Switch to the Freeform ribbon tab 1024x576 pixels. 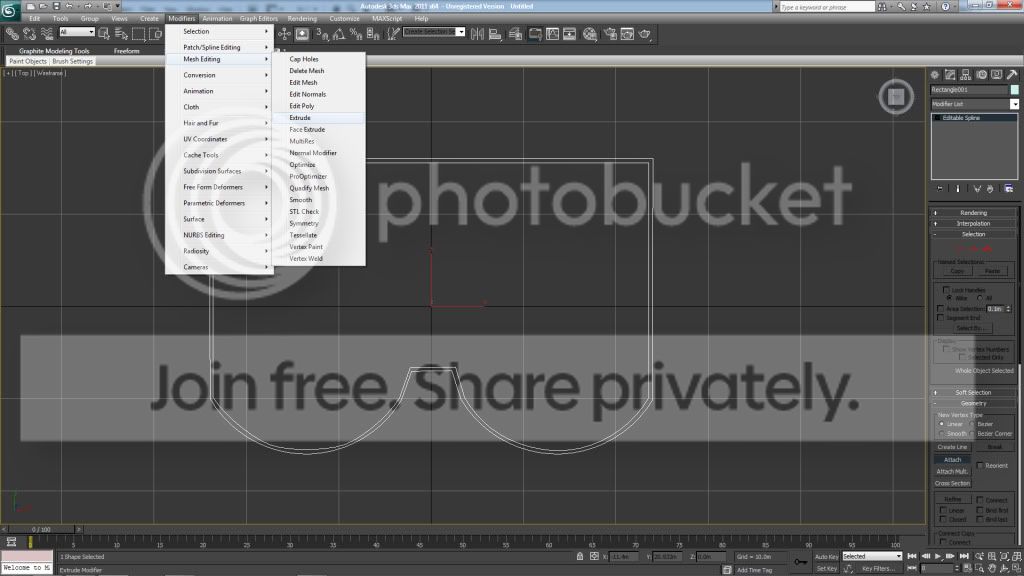coord(126,51)
